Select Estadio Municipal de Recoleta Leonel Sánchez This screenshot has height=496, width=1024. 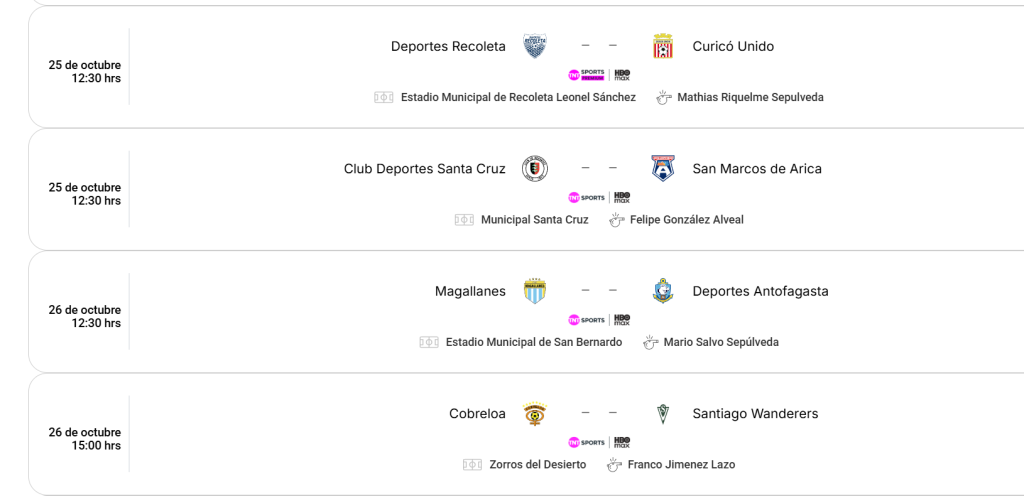517,97
